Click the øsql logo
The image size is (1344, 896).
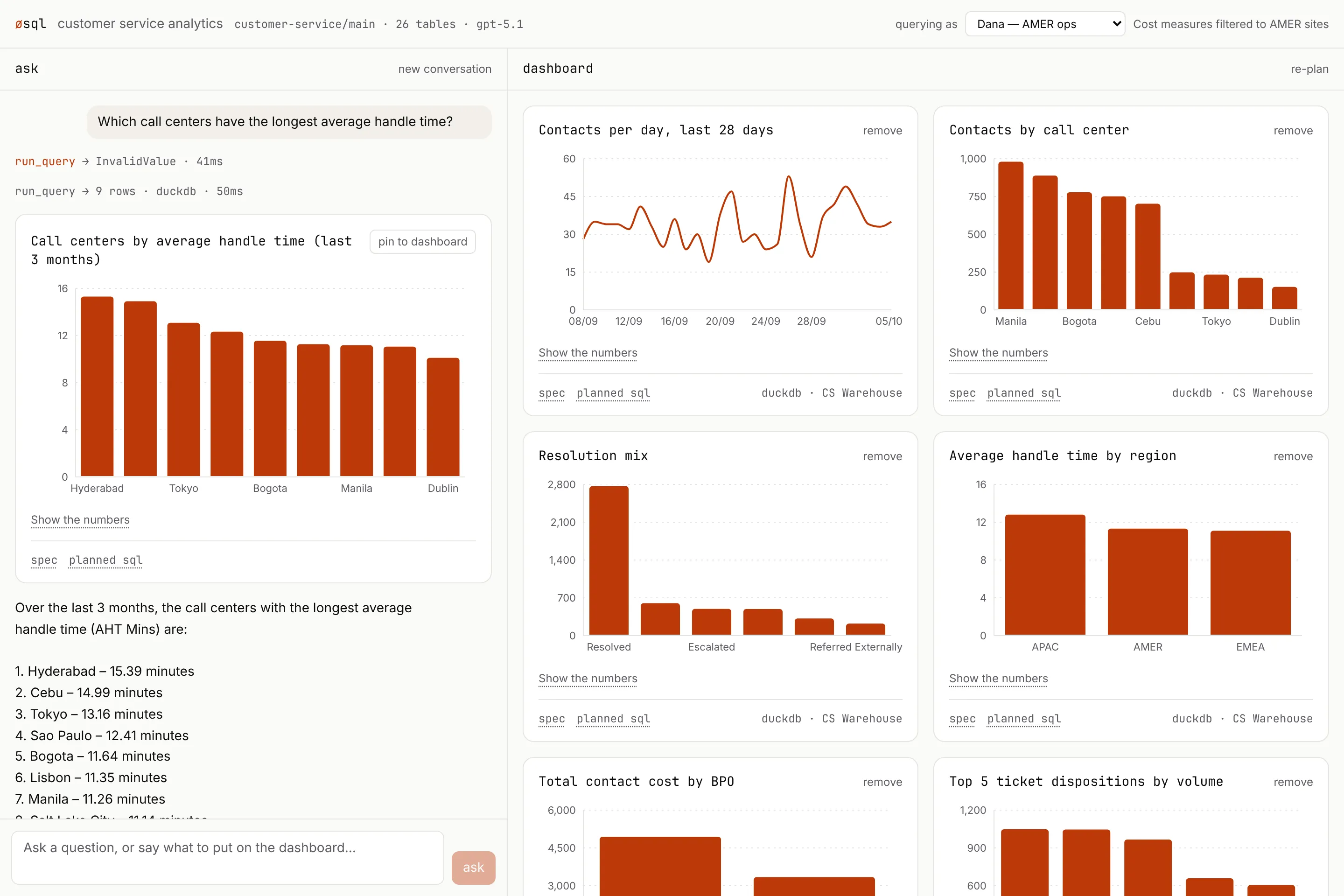pyautogui.click(x=30, y=24)
